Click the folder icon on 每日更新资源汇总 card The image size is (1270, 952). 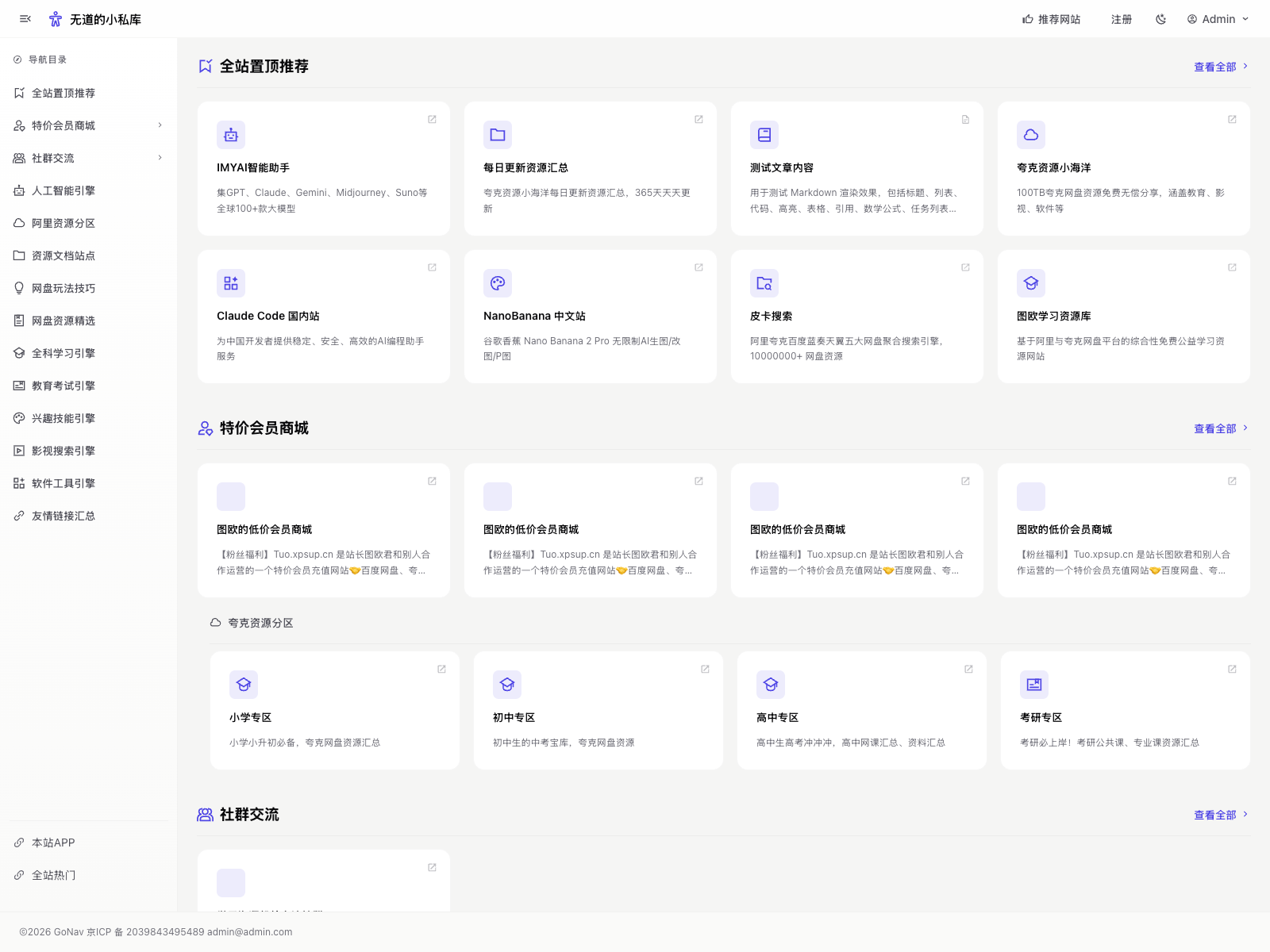(x=498, y=135)
